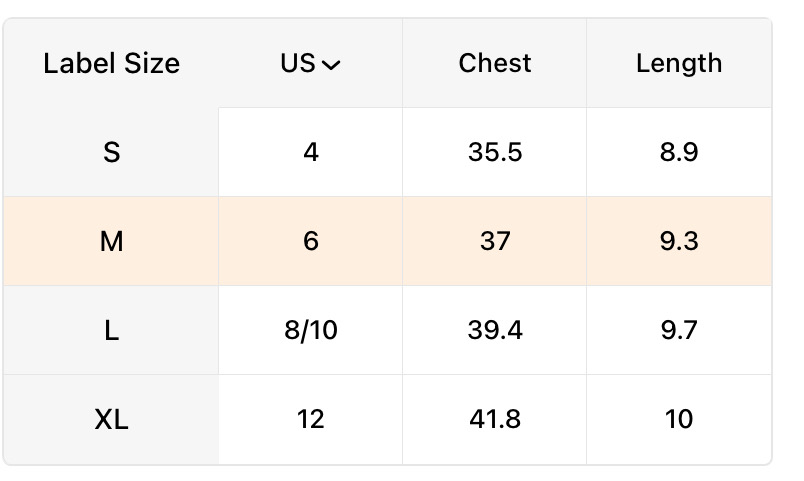Select the S label size row
This screenshot has width=804, height=481.
111,153
